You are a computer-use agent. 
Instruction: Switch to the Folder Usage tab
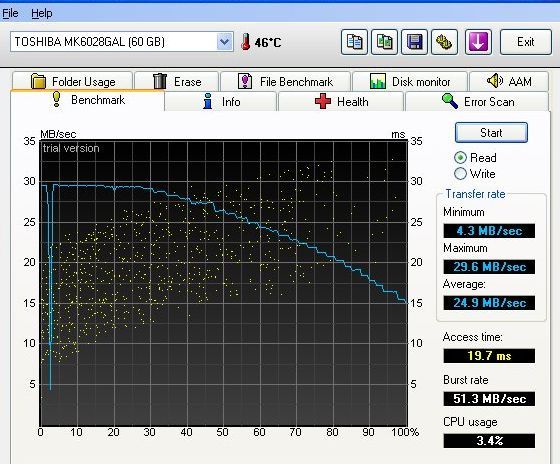tap(72, 81)
